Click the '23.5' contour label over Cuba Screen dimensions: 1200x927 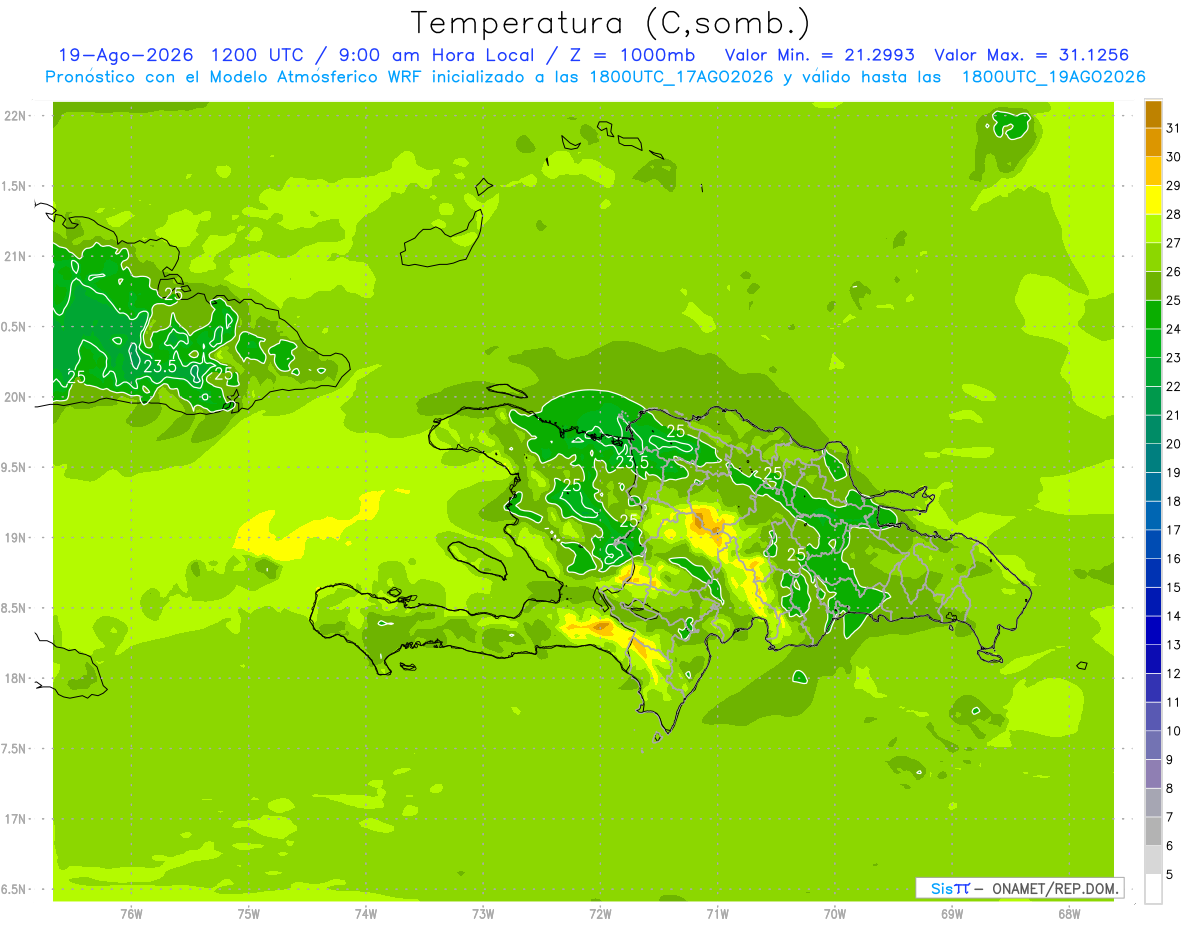160,367
